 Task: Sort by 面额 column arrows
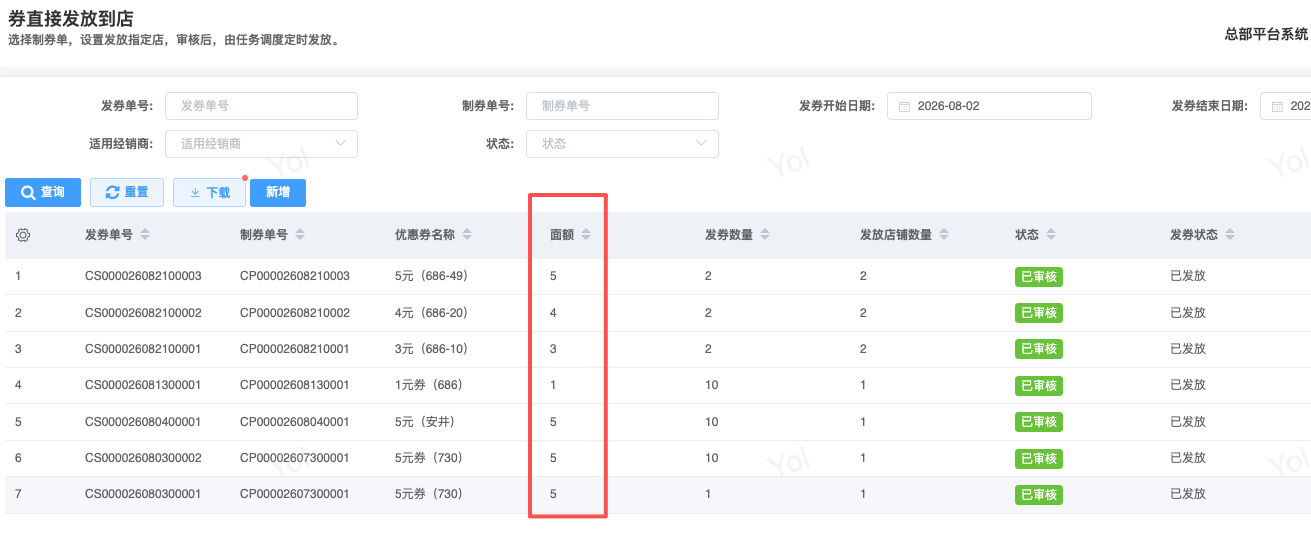tap(586, 235)
